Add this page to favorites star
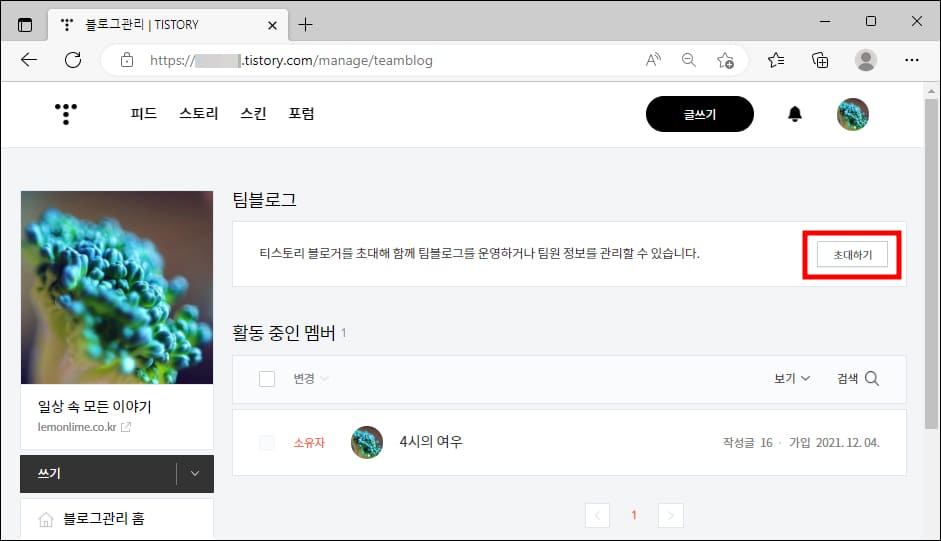The image size is (941, 541). (725, 60)
